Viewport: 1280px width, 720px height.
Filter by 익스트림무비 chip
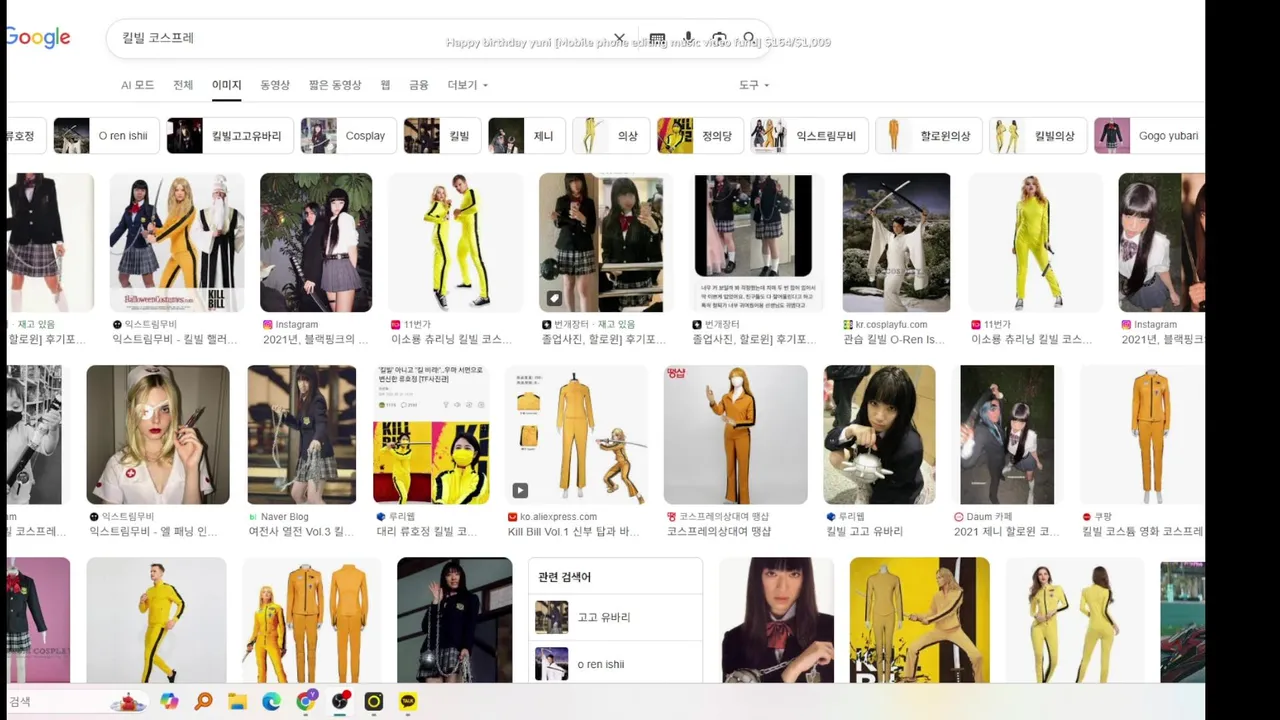(x=809, y=135)
